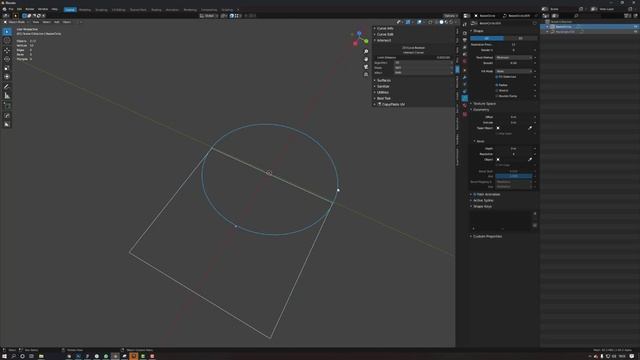Select 3D shape option
The image size is (640, 360).
tap(520, 38)
